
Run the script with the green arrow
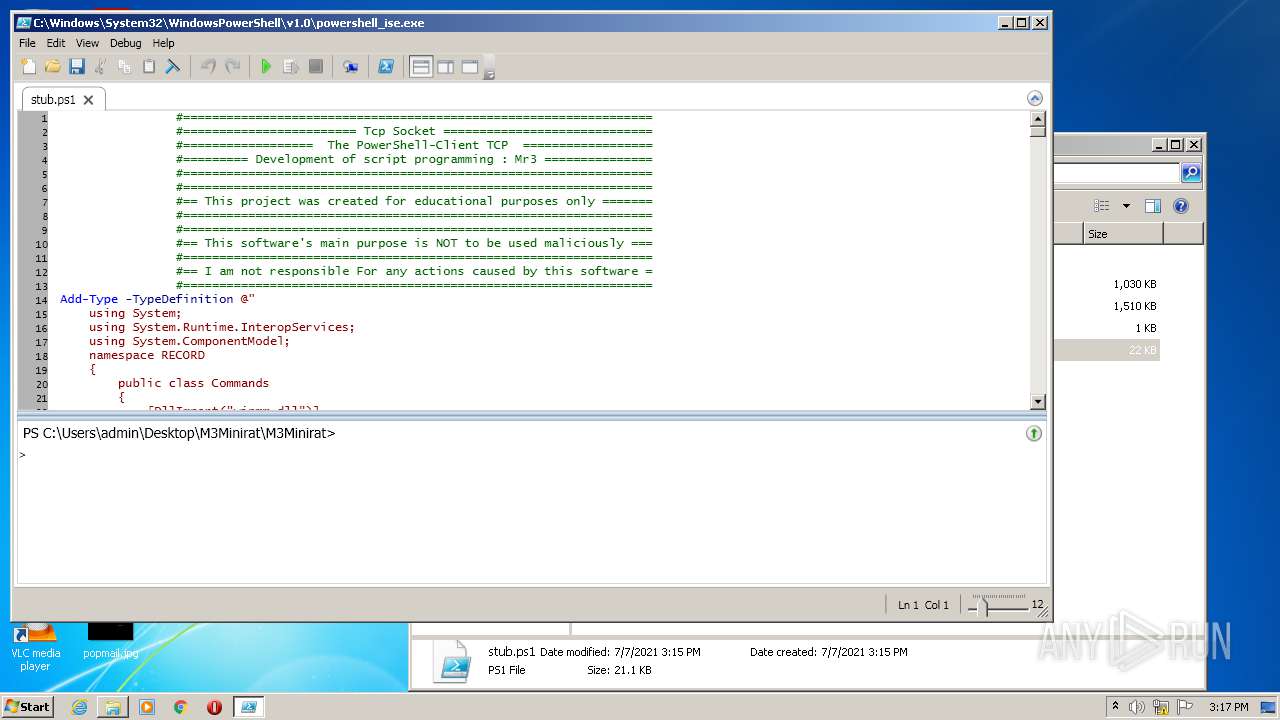[266, 67]
